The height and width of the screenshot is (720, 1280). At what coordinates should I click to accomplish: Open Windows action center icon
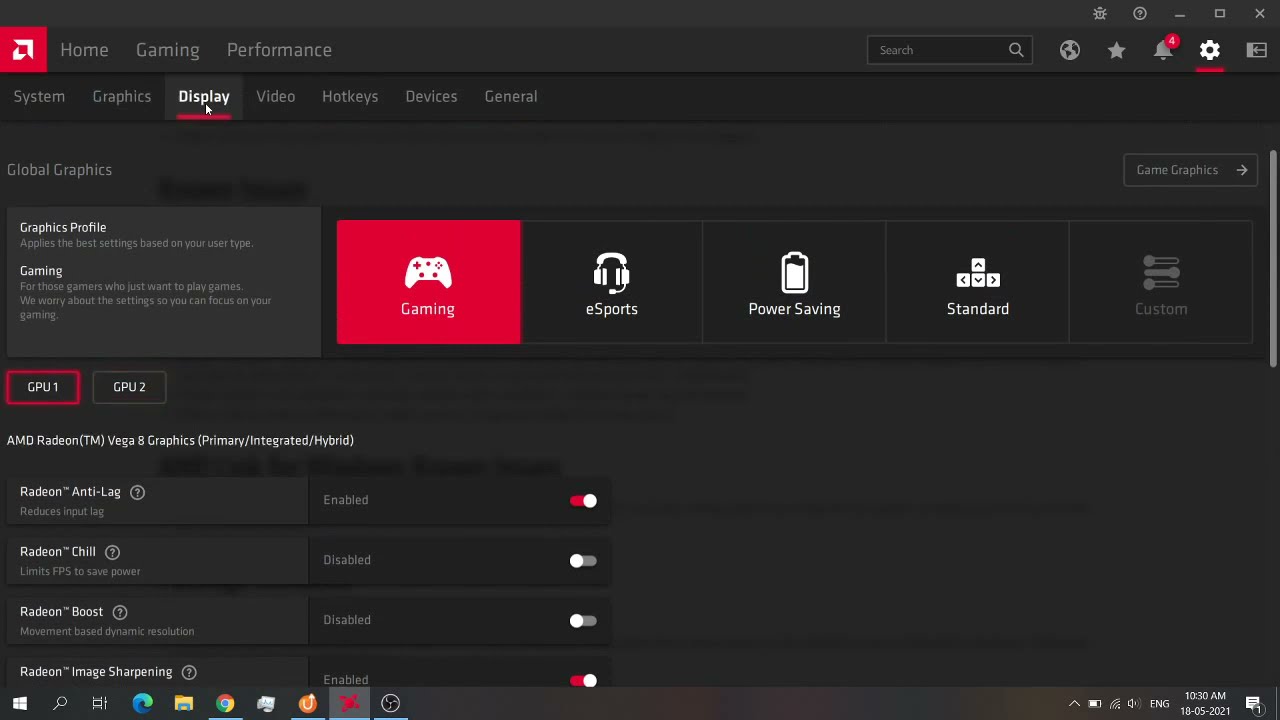(1254, 704)
